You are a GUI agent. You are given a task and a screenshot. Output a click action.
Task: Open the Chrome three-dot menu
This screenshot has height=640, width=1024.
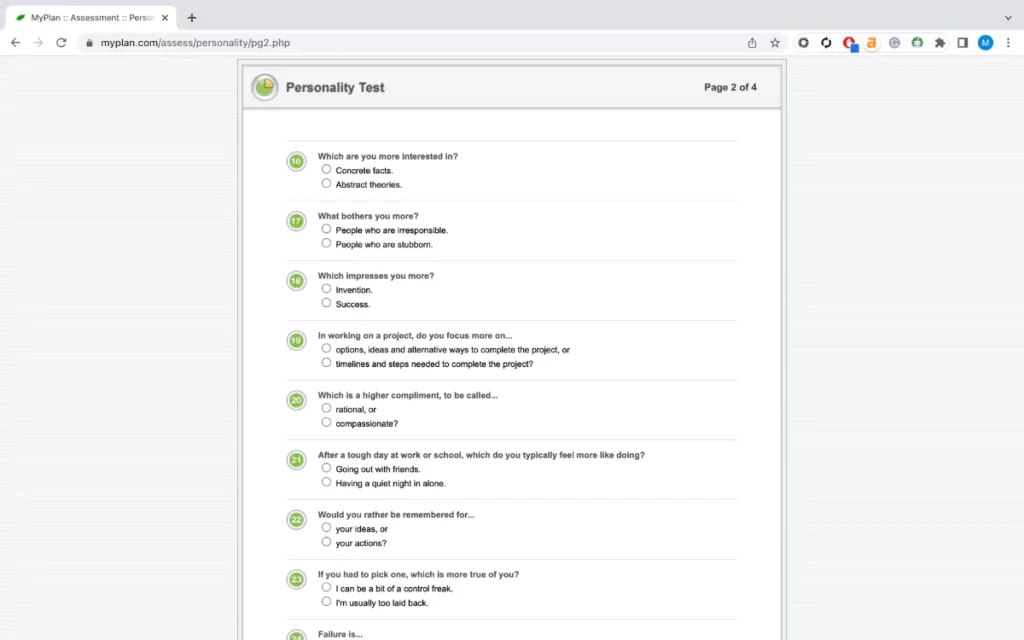point(1008,42)
